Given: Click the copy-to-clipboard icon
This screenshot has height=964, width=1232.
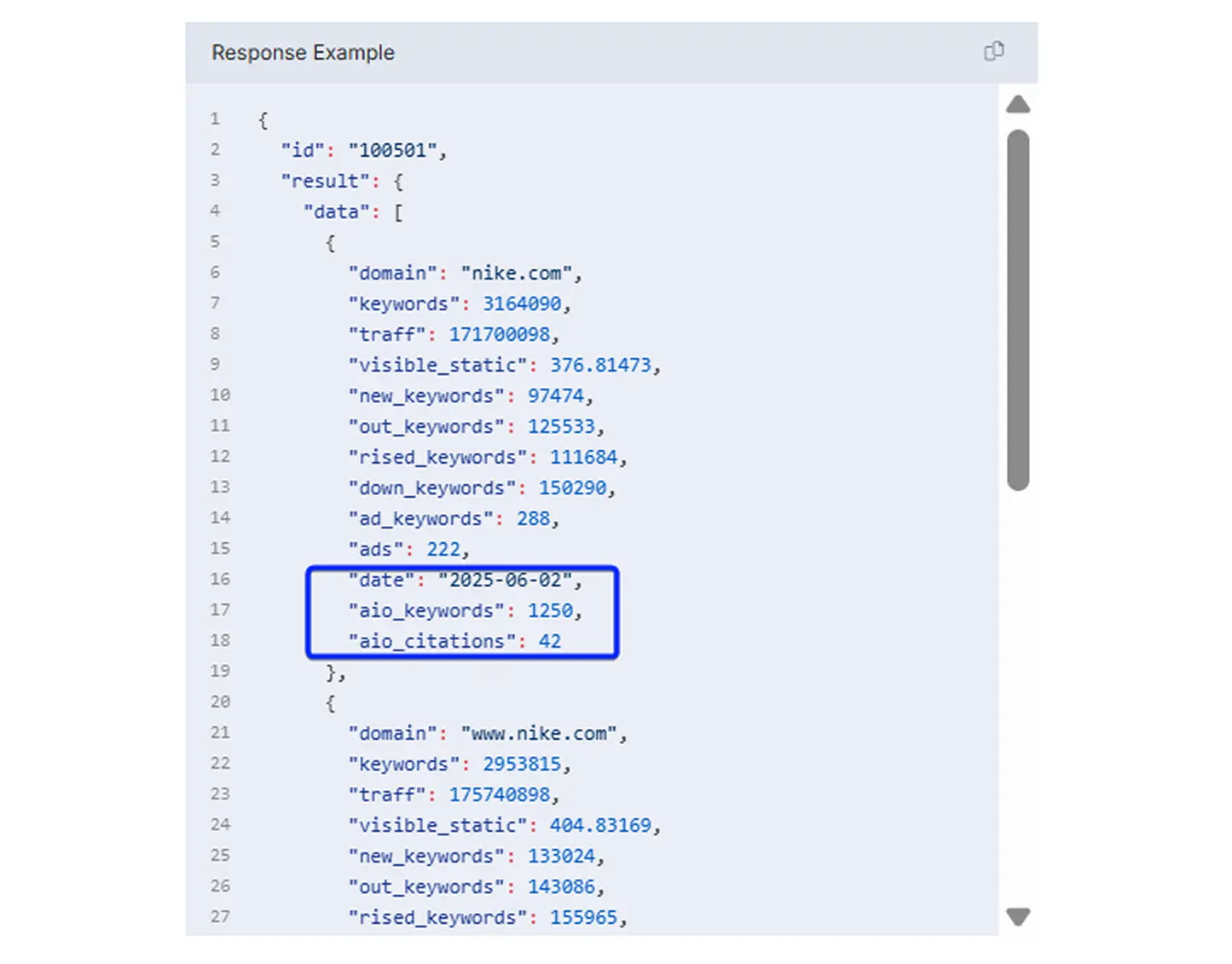Looking at the screenshot, I should (994, 52).
